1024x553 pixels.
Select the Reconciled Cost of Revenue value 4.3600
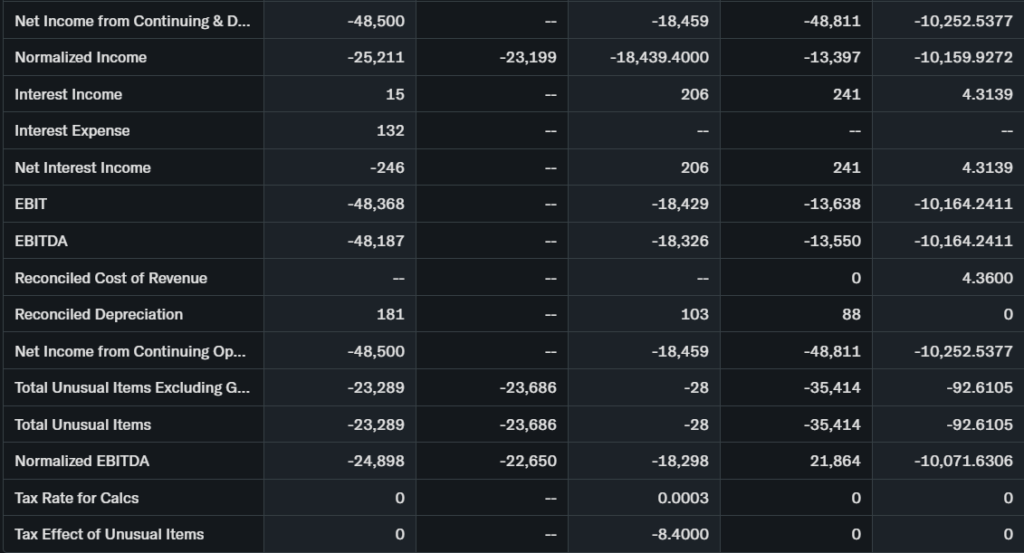click(987, 278)
